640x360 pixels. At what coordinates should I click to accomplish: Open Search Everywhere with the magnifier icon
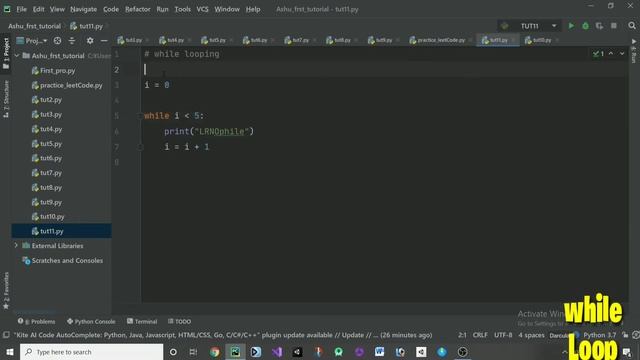click(x=632, y=26)
